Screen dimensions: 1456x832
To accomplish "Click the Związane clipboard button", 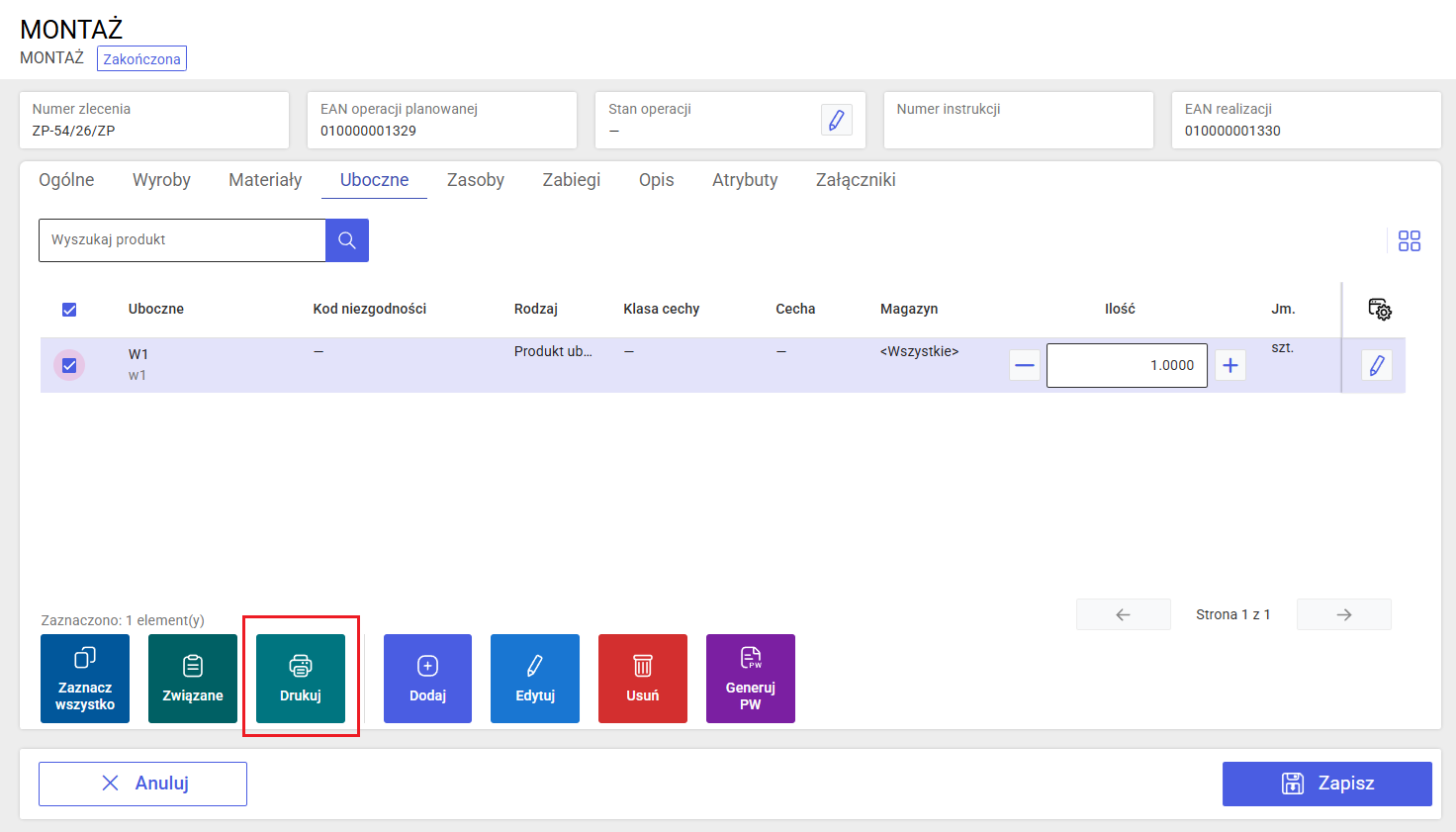I will click(x=193, y=679).
